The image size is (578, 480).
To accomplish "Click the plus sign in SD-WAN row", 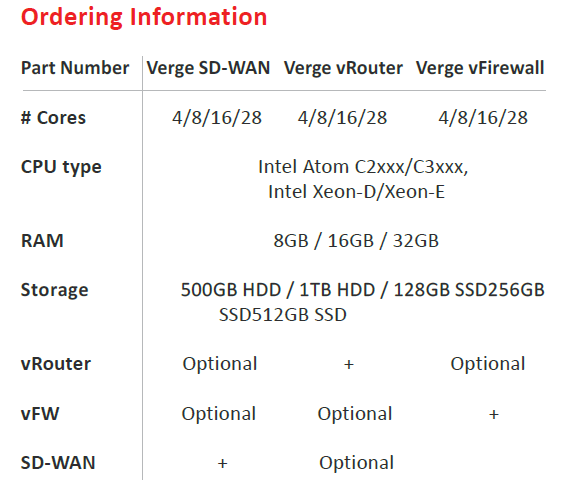I will coord(222,463).
